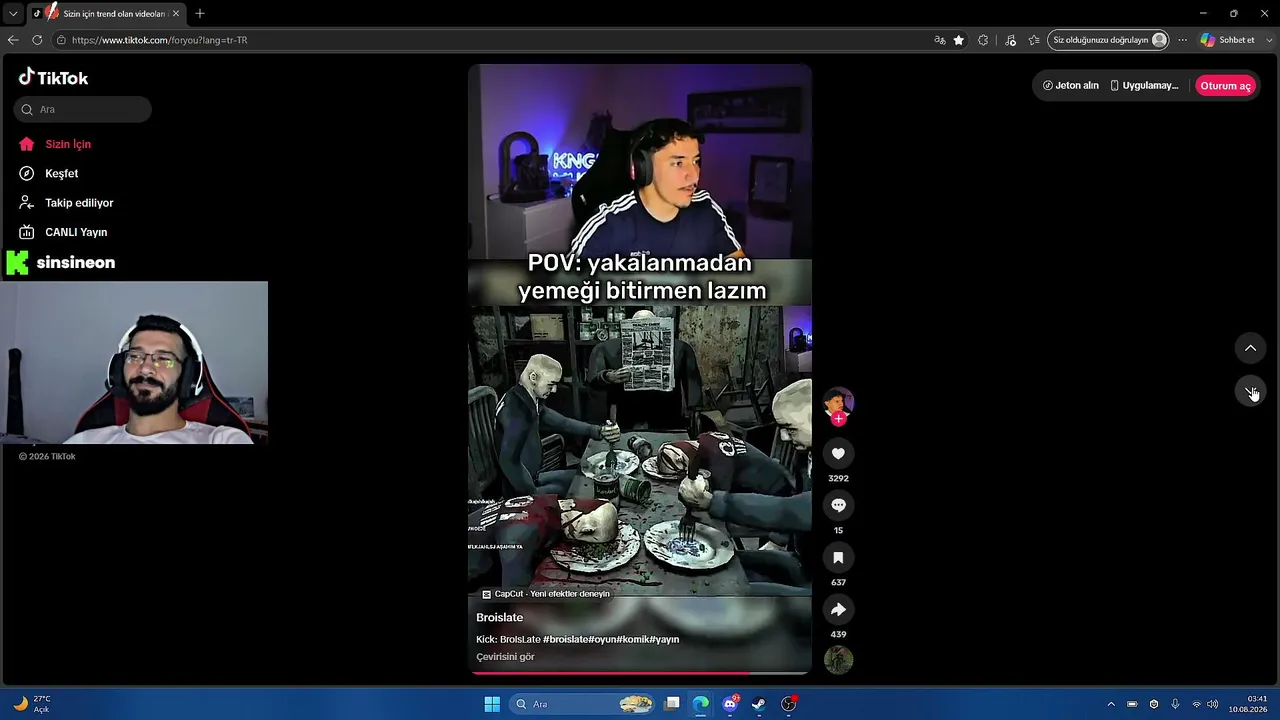Open the browser extensions puzzle icon
The width and height of the screenshot is (1280, 720).
[983, 40]
